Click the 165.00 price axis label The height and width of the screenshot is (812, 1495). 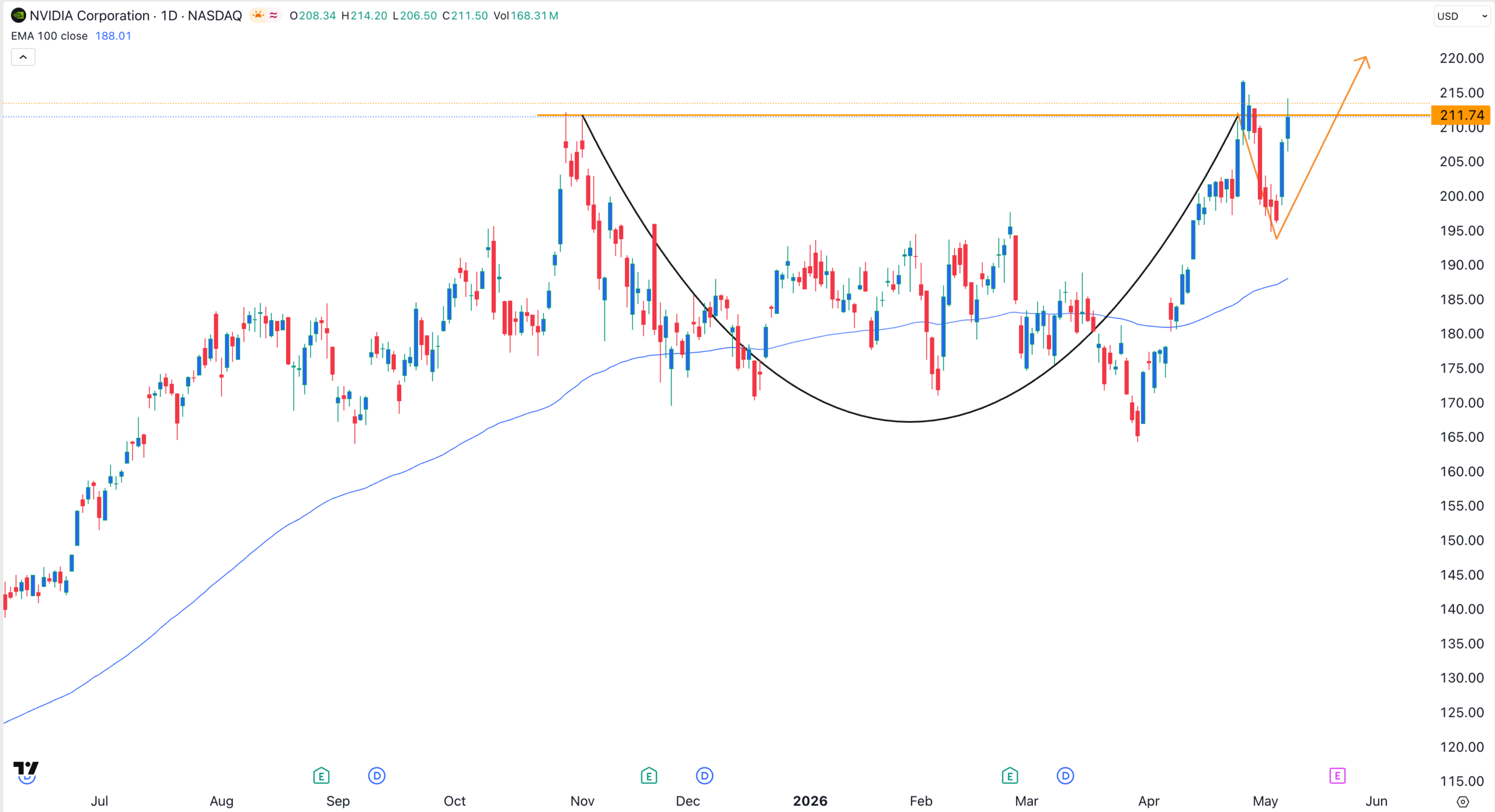(1461, 437)
